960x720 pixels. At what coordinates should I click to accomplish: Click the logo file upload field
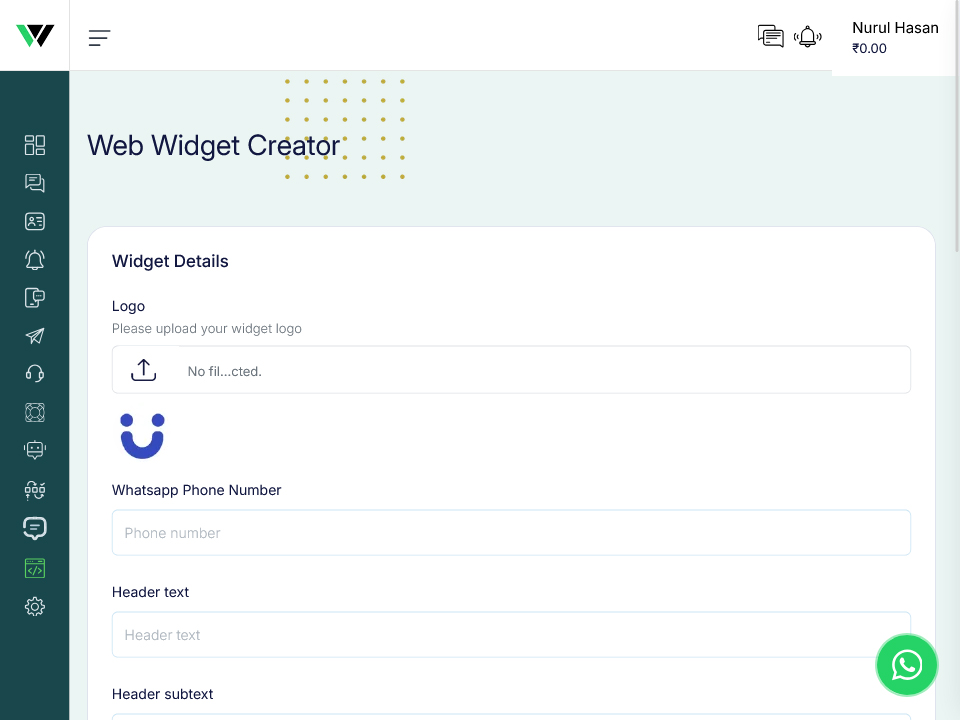pos(511,370)
